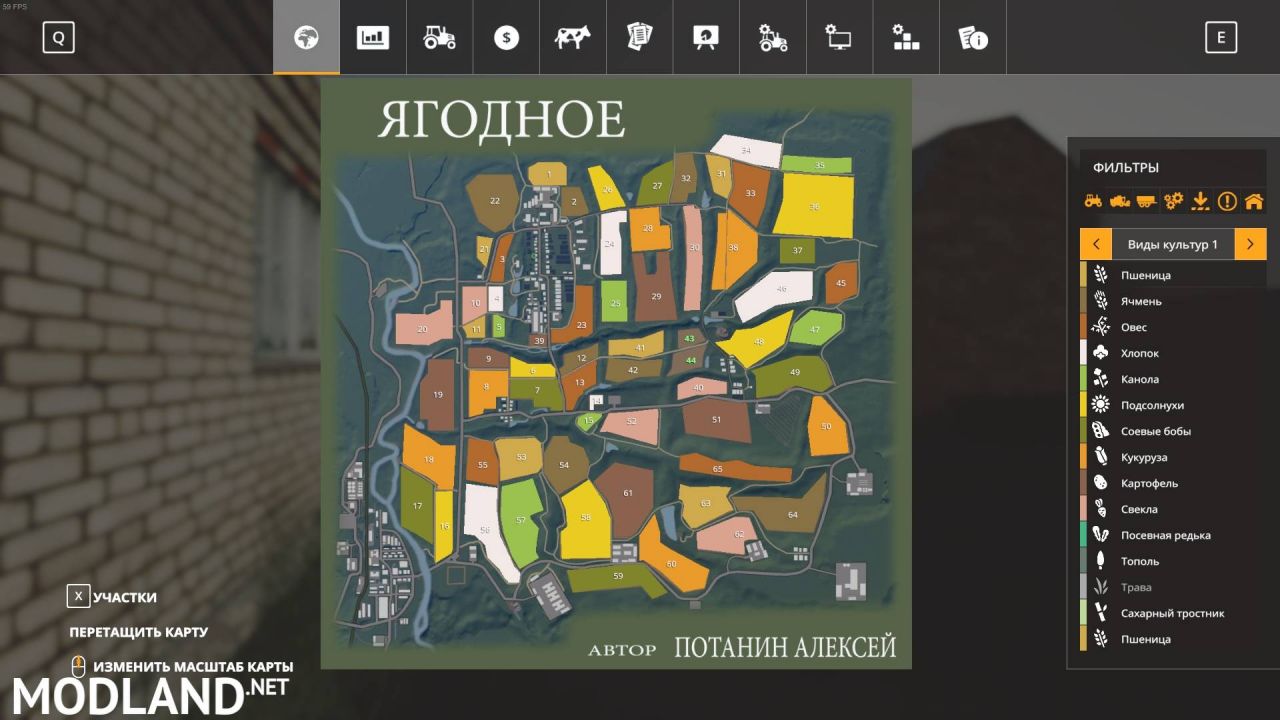Click the beet icon beside Свекла
The image size is (1280, 720).
tap(1100, 509)
